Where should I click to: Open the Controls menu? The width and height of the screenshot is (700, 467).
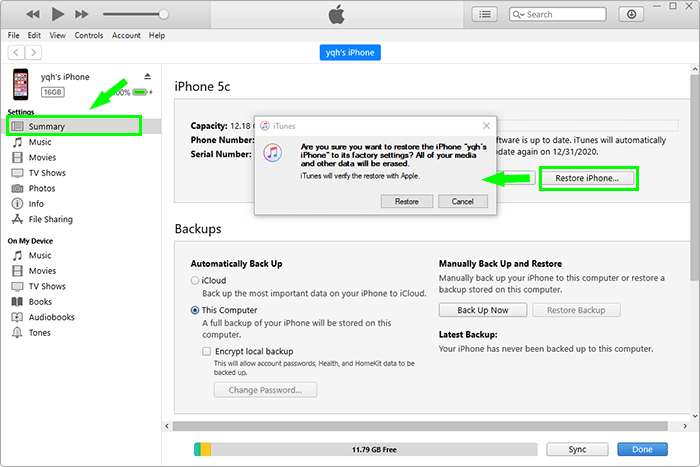(x=88, y=35)
